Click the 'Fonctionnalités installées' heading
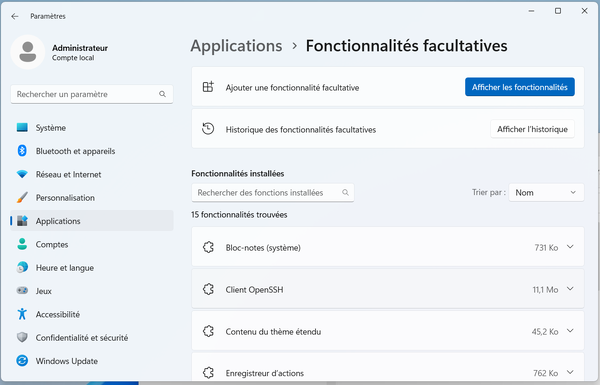The image size is (600, 385). pyautogui.click(x=238, y=173)
